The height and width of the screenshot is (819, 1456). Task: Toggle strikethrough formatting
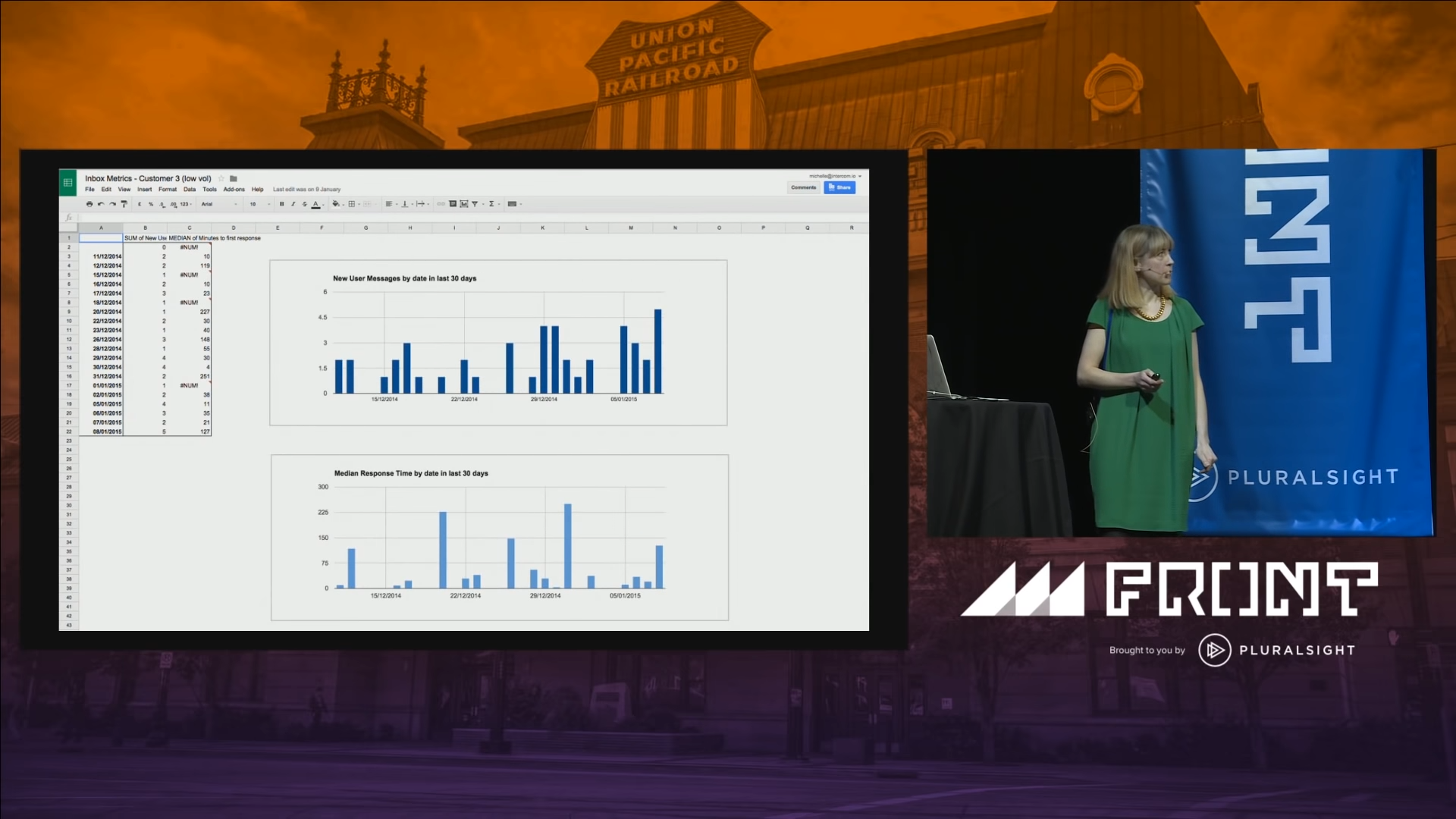click(304, 204)
